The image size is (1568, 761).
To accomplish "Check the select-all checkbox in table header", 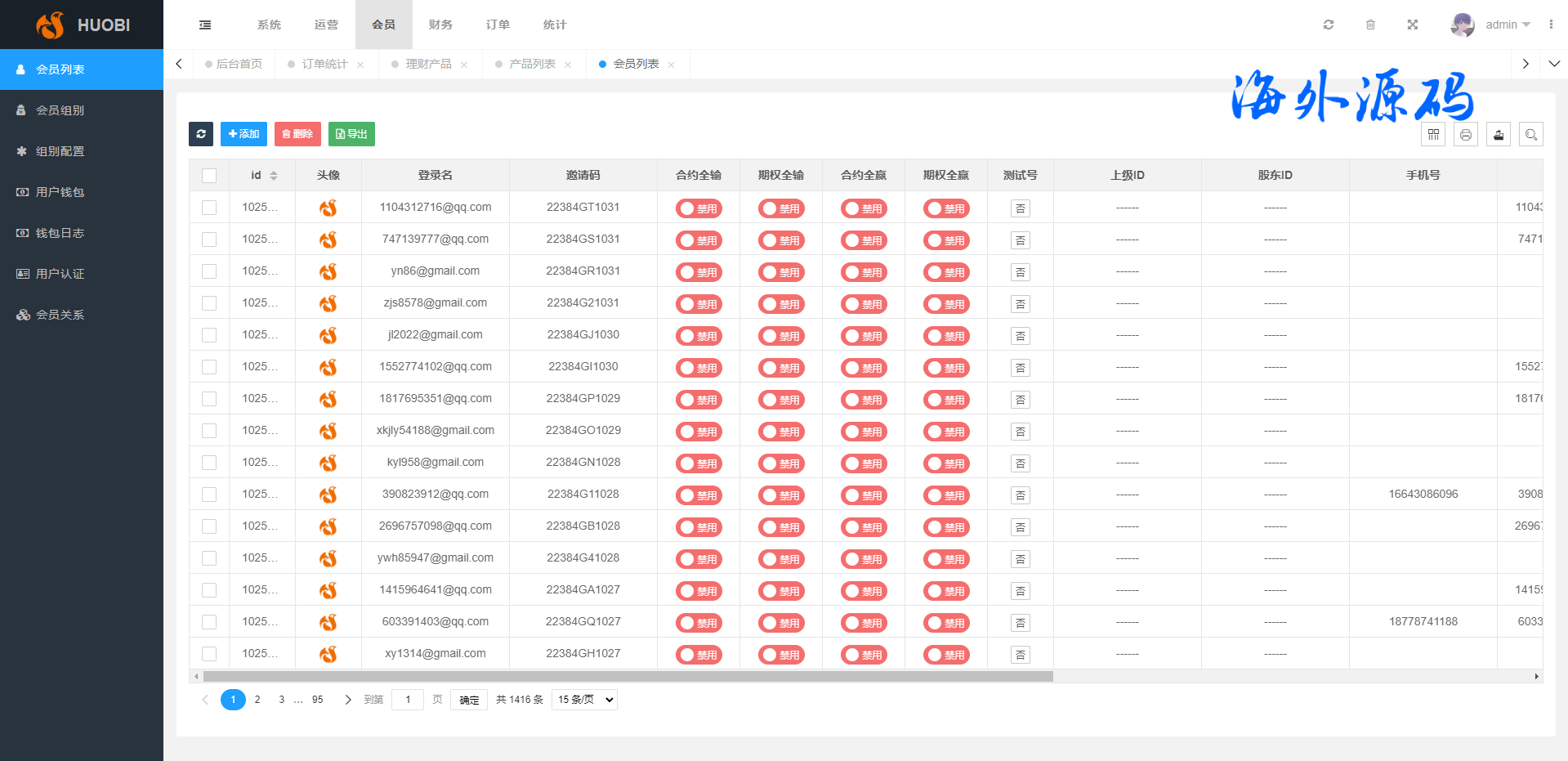I will pos(209,176).
